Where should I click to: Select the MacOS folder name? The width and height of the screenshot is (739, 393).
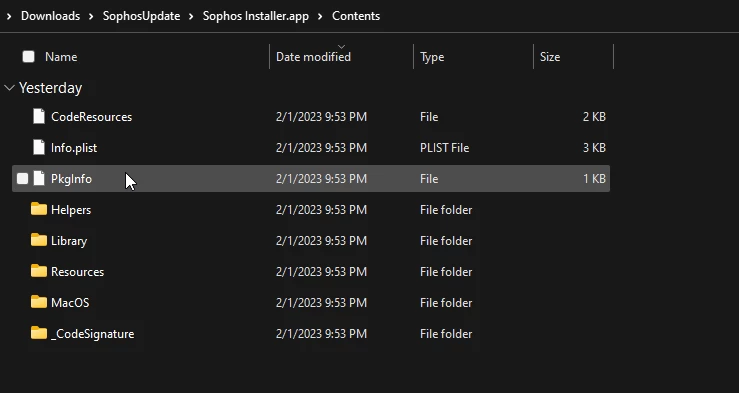point(70,303)
